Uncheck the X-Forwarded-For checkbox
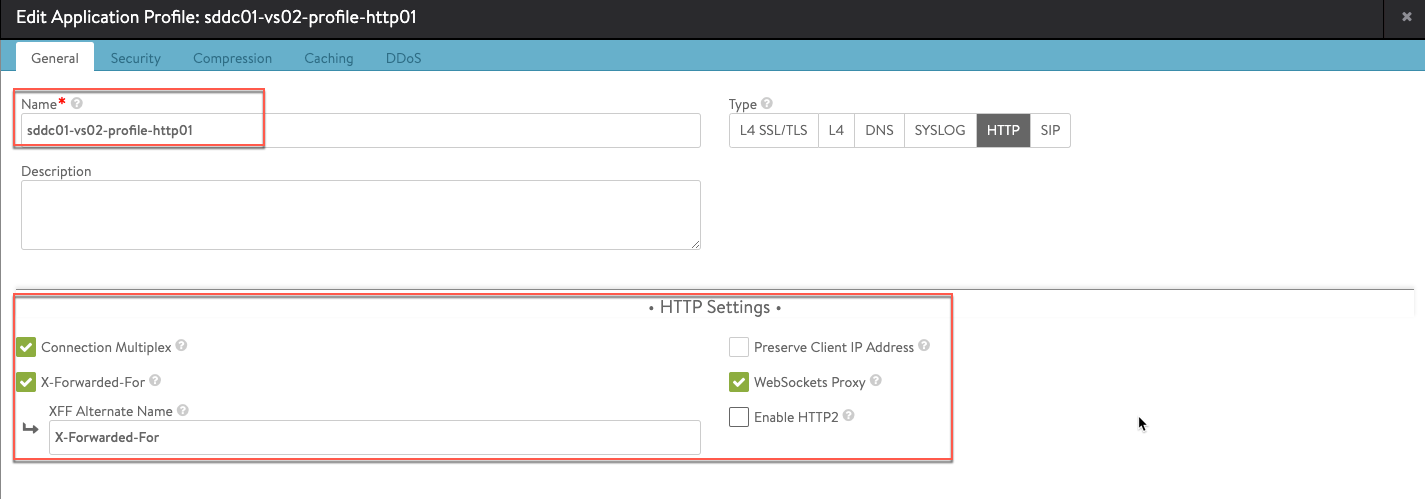 click(x=26, y=382)
